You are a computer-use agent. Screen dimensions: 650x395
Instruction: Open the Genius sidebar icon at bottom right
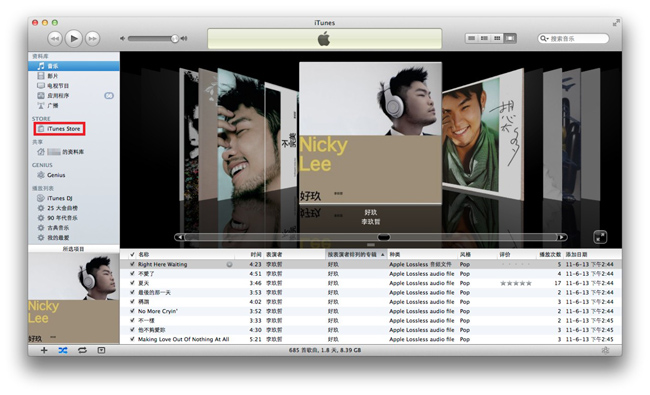pyautogui.click(x=605, y=350)
